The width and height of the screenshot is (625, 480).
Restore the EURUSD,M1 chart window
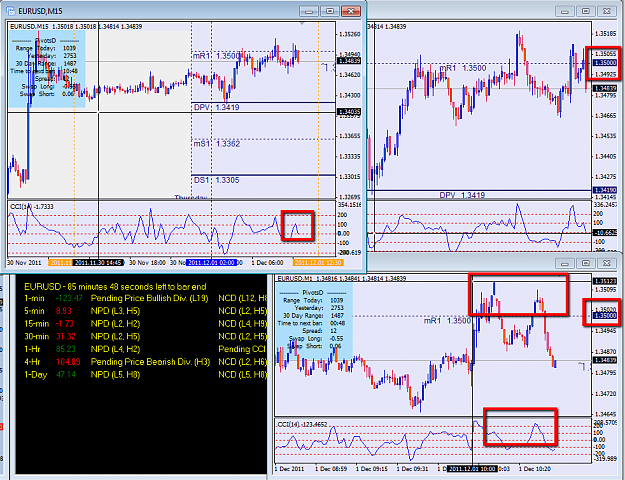(x=586, y=263)
